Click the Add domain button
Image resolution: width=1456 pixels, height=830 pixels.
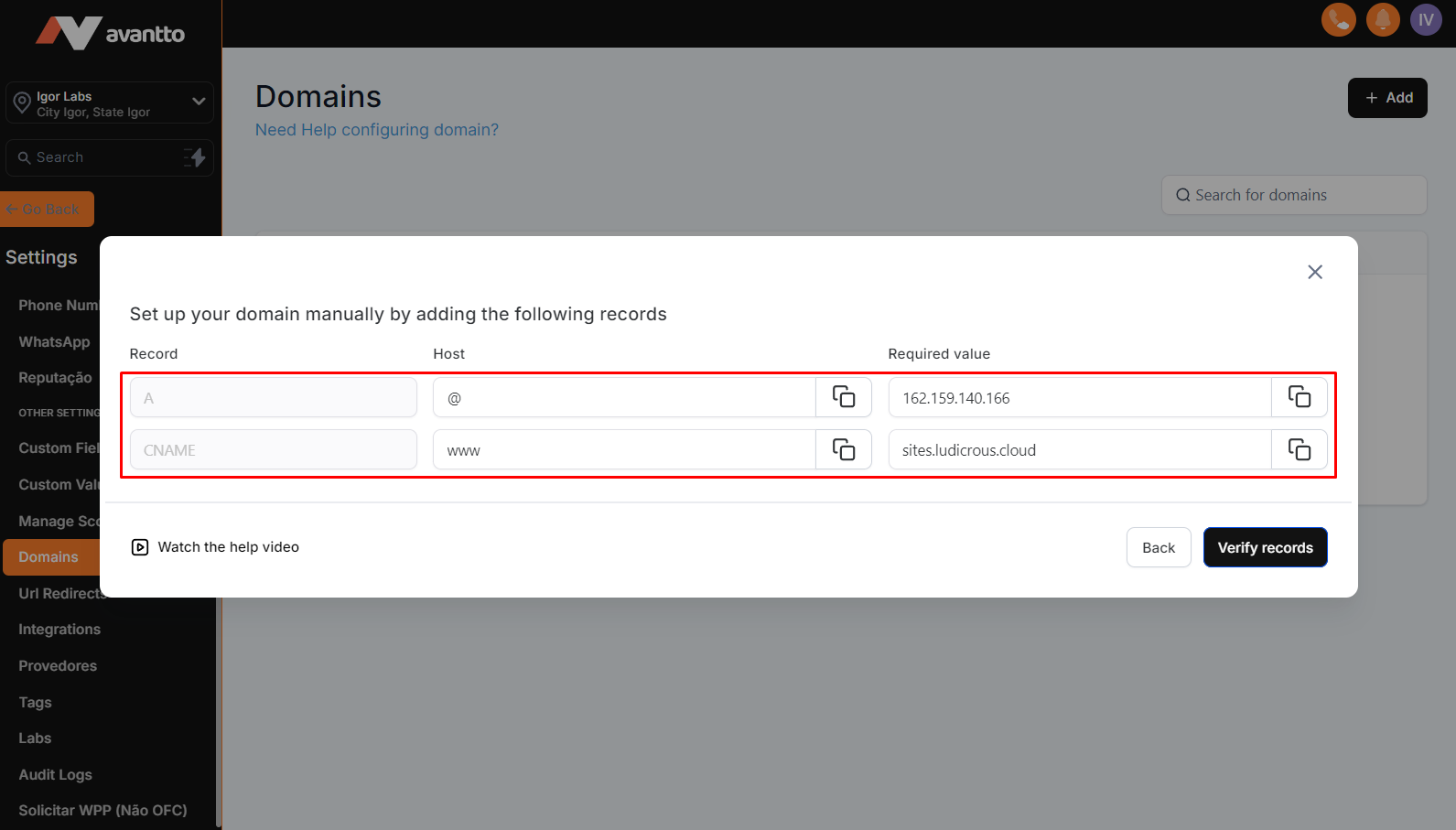[x=1386, y=98]
